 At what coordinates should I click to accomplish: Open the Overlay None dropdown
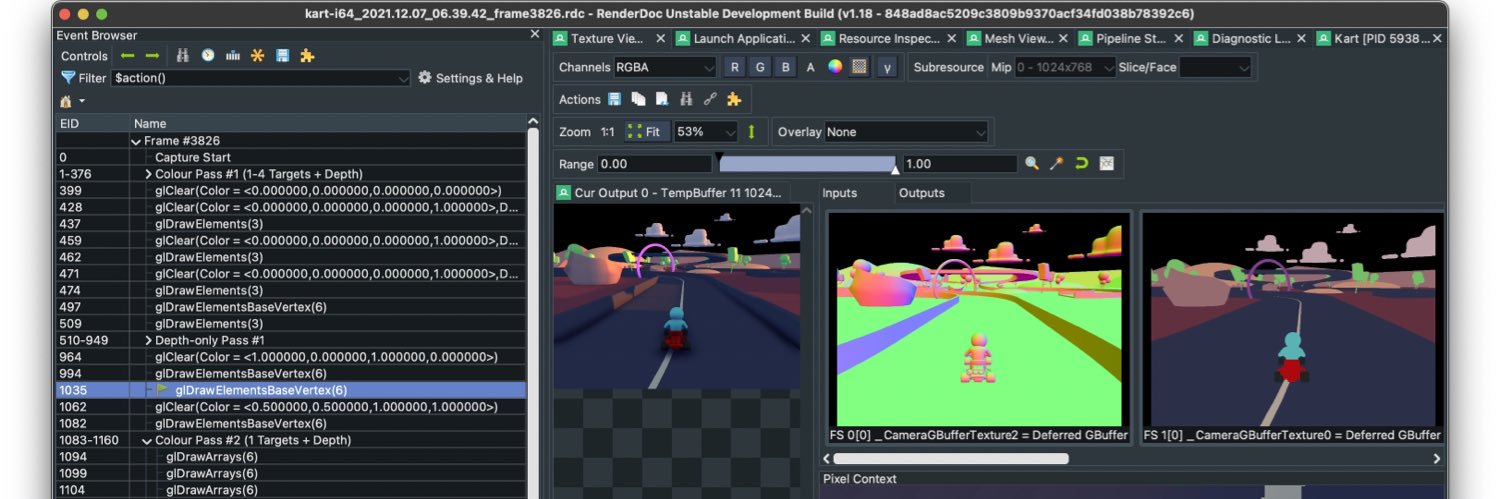(907, 132)
